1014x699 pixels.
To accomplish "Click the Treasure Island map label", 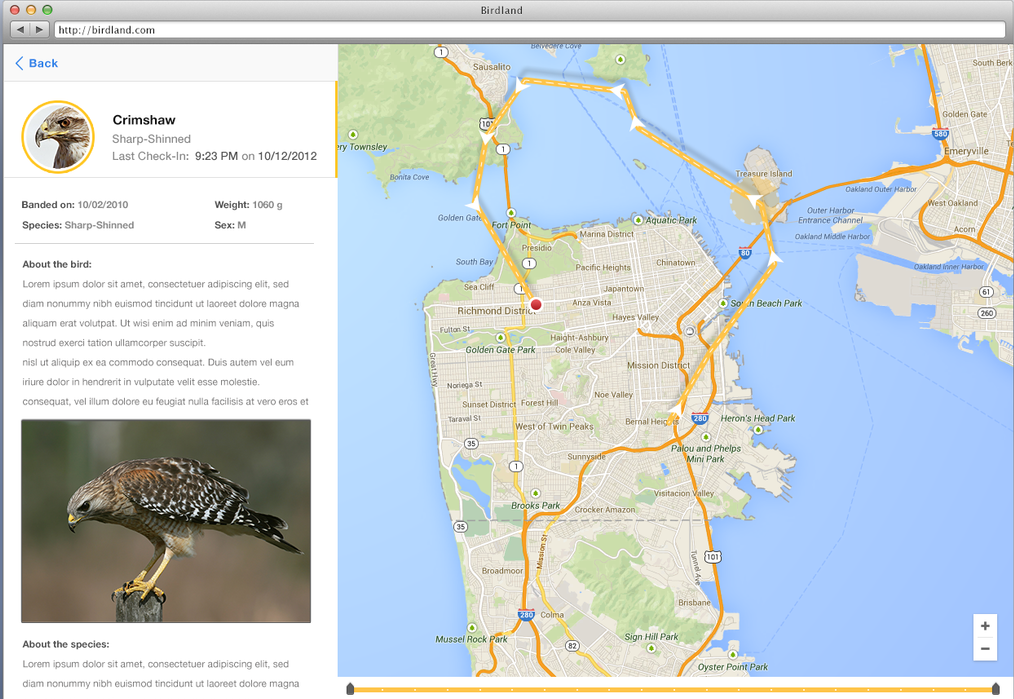I will (763, 173).
